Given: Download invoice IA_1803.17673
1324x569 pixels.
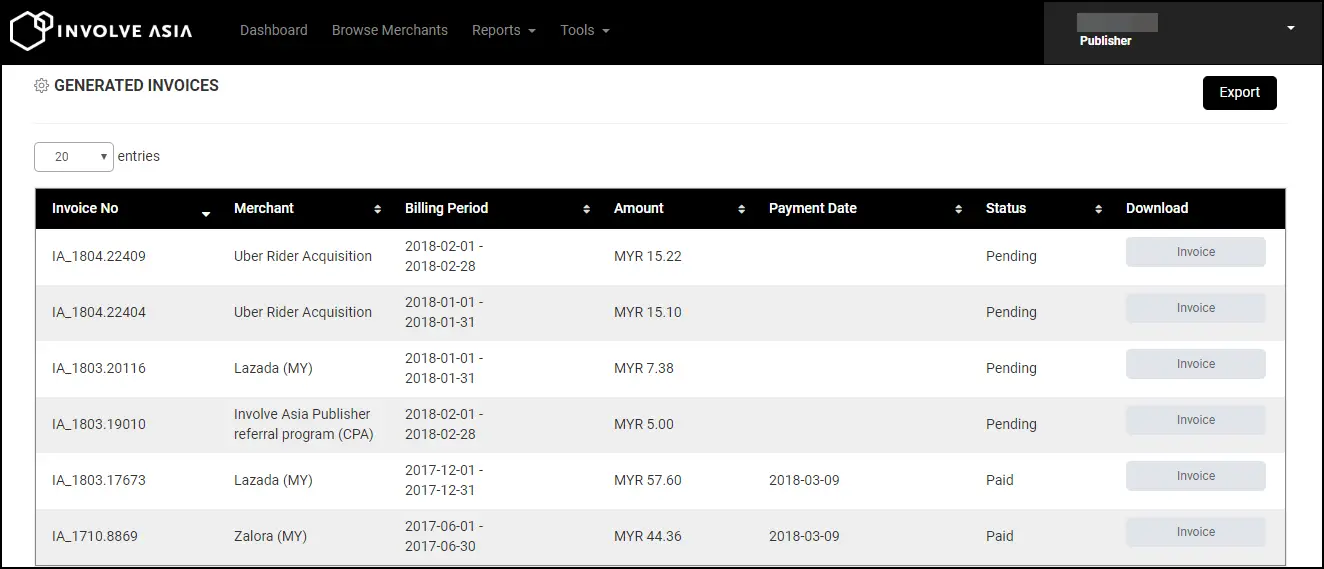Looking at the screenshot, I should tap(1196, 476).
